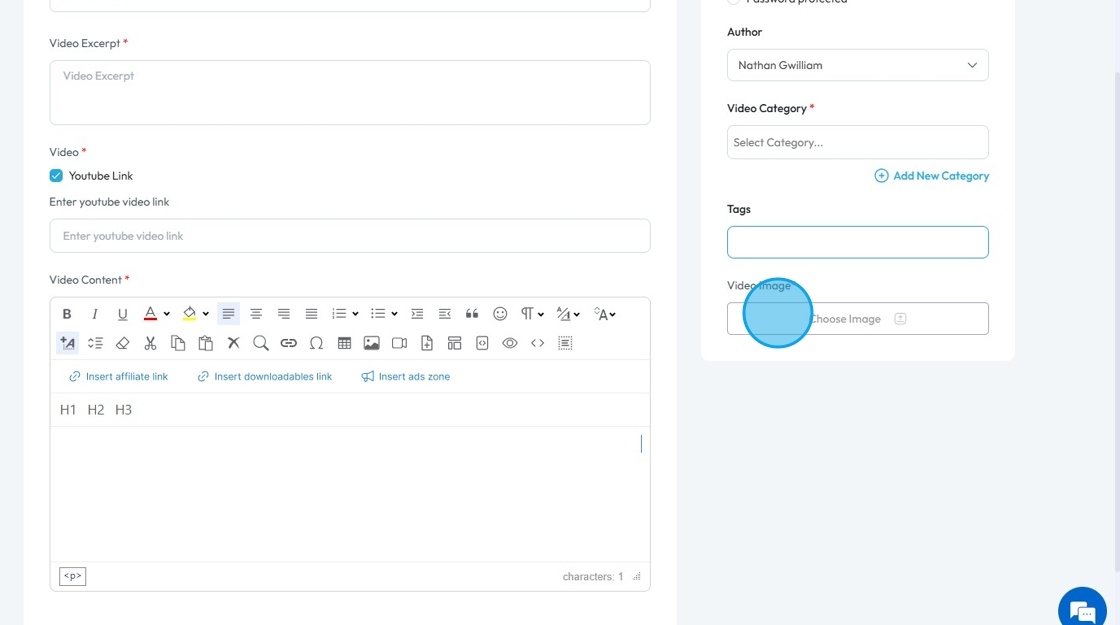1120x625 pixels.
Task: Toggle underline formatting
Action: click(122, 314)
